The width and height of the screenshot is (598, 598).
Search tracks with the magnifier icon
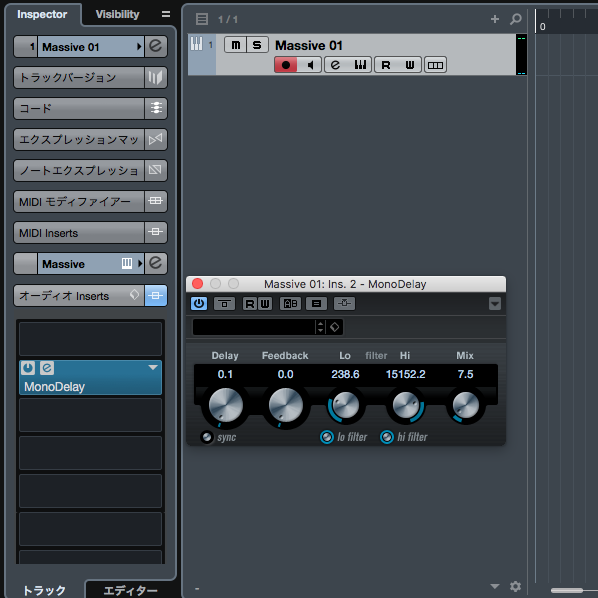pyautogui.click(x=516, y=19)
